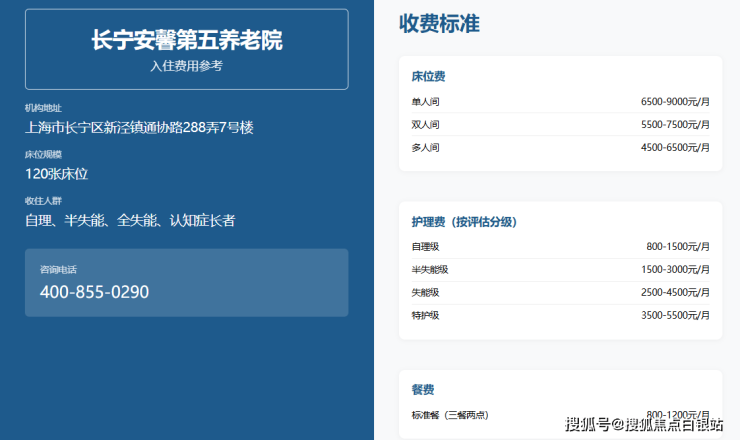Screen dimensions: 740x440
Task: Click the price 6500-9000元/月
Action: [x=675, y=102]
